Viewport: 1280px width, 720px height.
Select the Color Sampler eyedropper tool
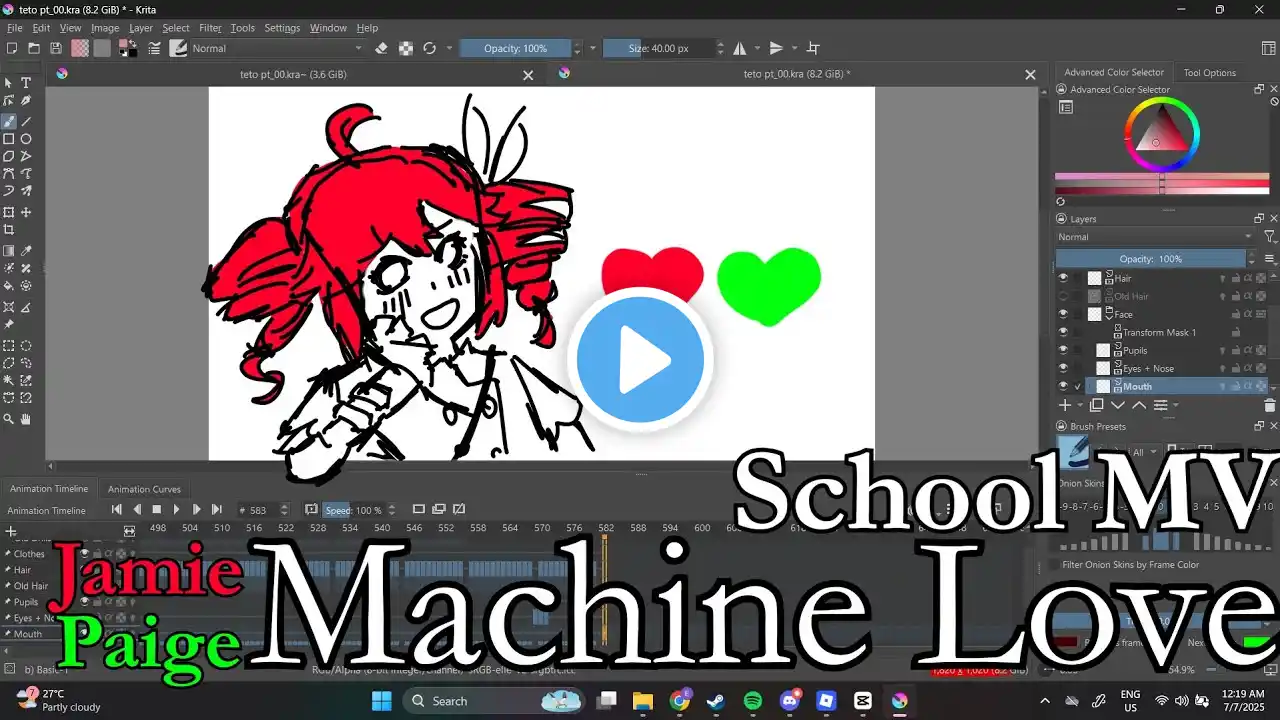pyautogui.click(x=26, y=251)
